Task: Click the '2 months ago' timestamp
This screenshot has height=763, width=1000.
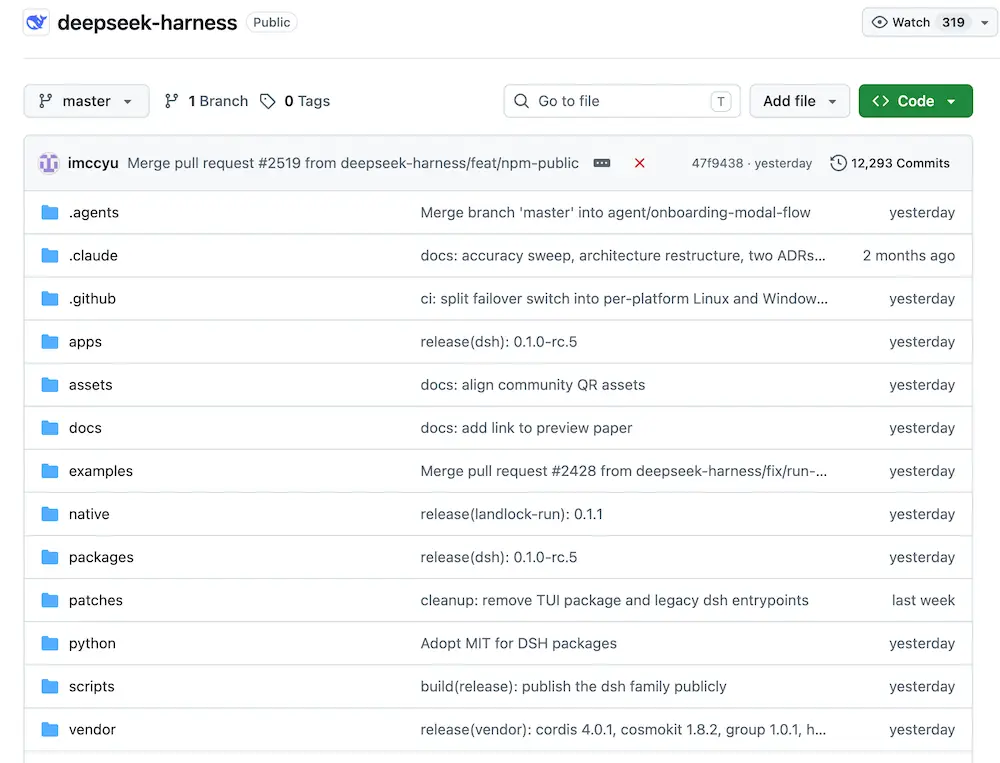Action: pos(909,256)
